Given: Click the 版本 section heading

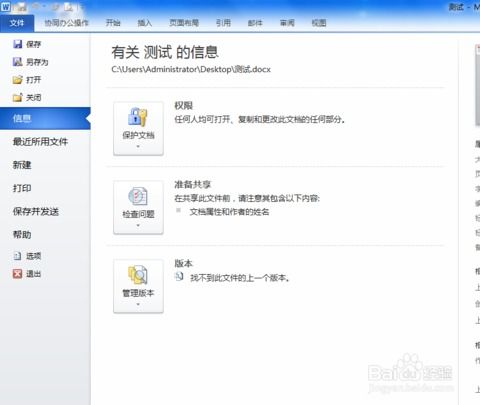Looking at the screenshot, I should (x=184, y=263).
